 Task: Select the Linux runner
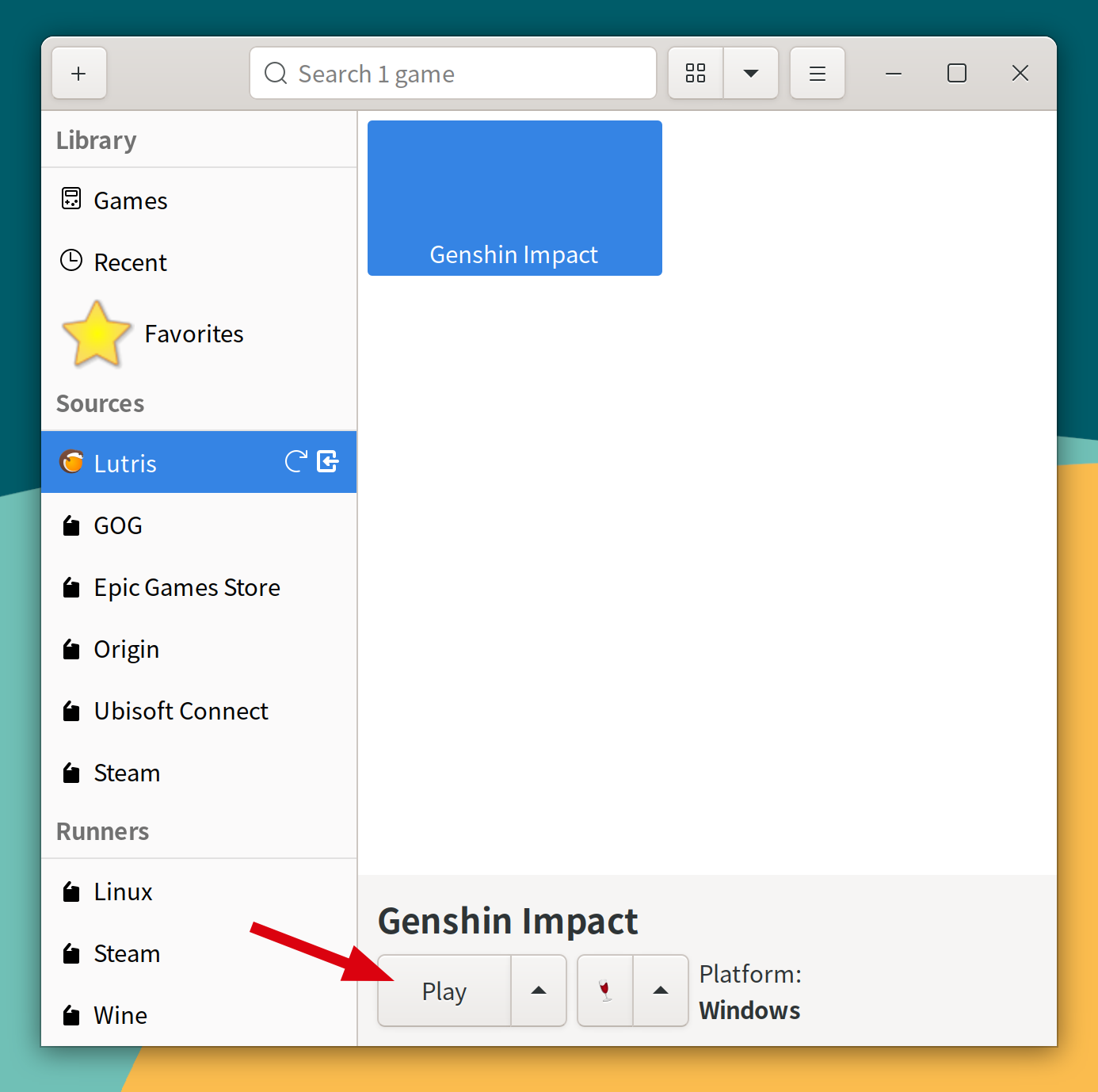click(199, 892)
